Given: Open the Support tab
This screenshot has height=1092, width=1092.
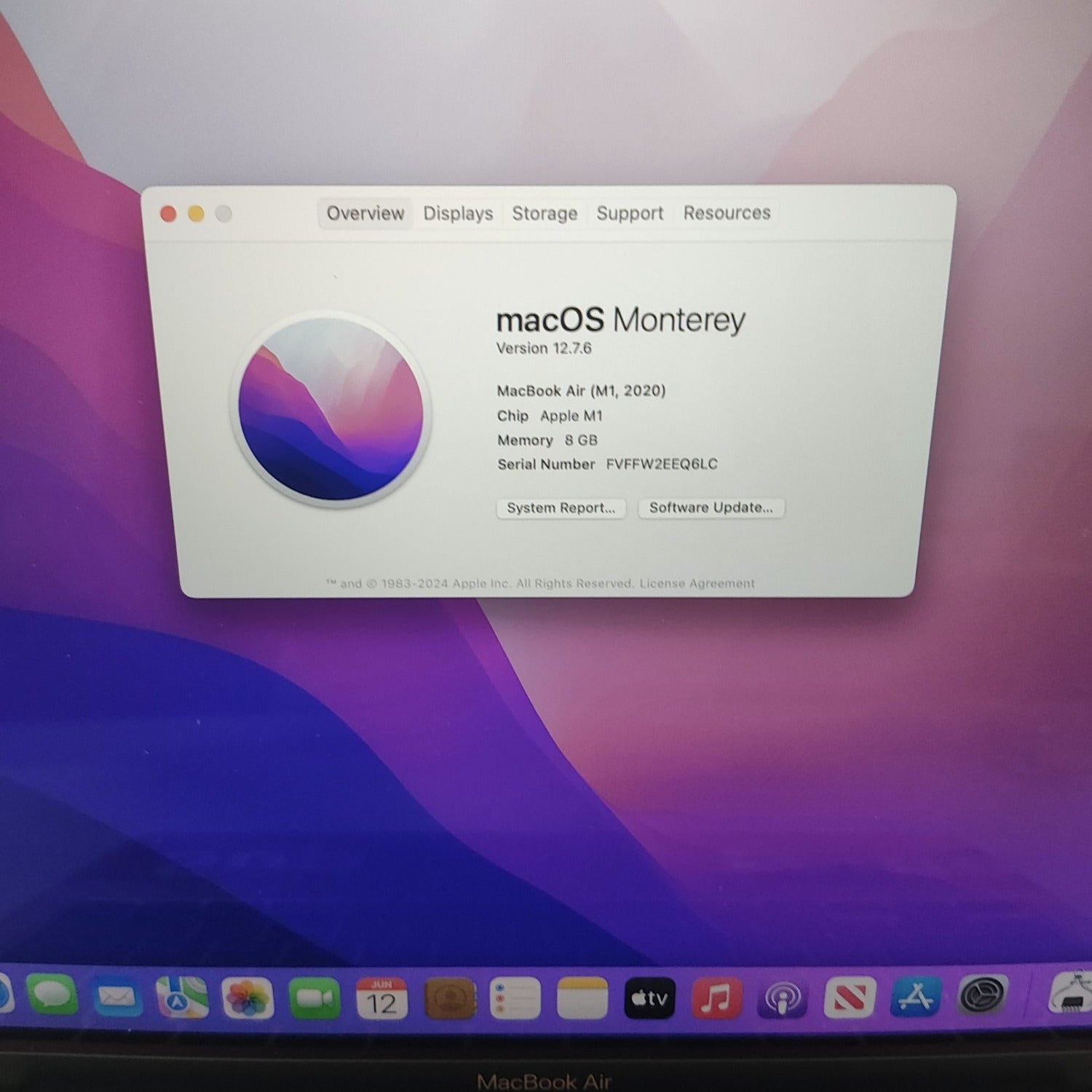Looking at the screenshot, I should click(x=630, y=213).
